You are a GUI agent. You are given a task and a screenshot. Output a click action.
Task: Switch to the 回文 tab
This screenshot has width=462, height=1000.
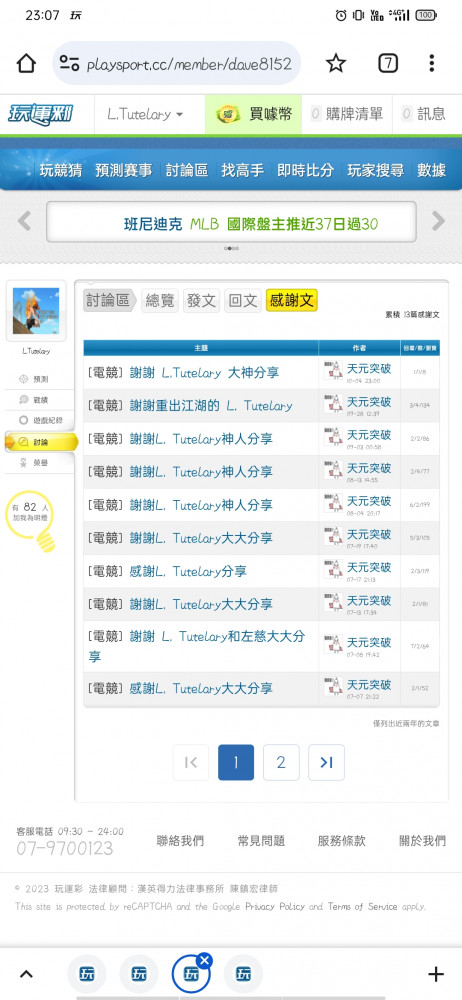(x=242, y=300)
